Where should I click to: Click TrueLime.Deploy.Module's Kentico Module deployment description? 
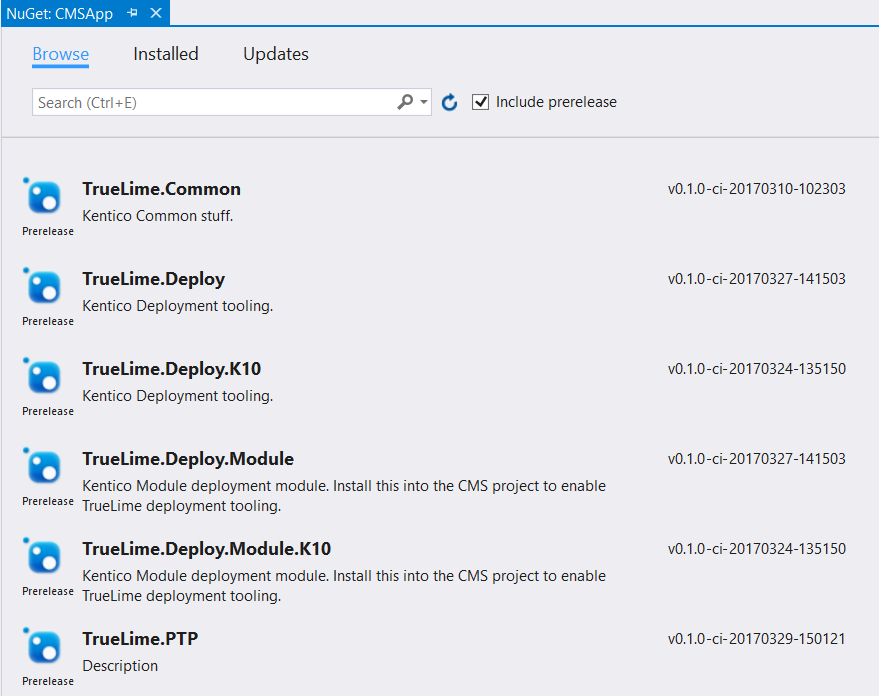click(x=344, y=495)
